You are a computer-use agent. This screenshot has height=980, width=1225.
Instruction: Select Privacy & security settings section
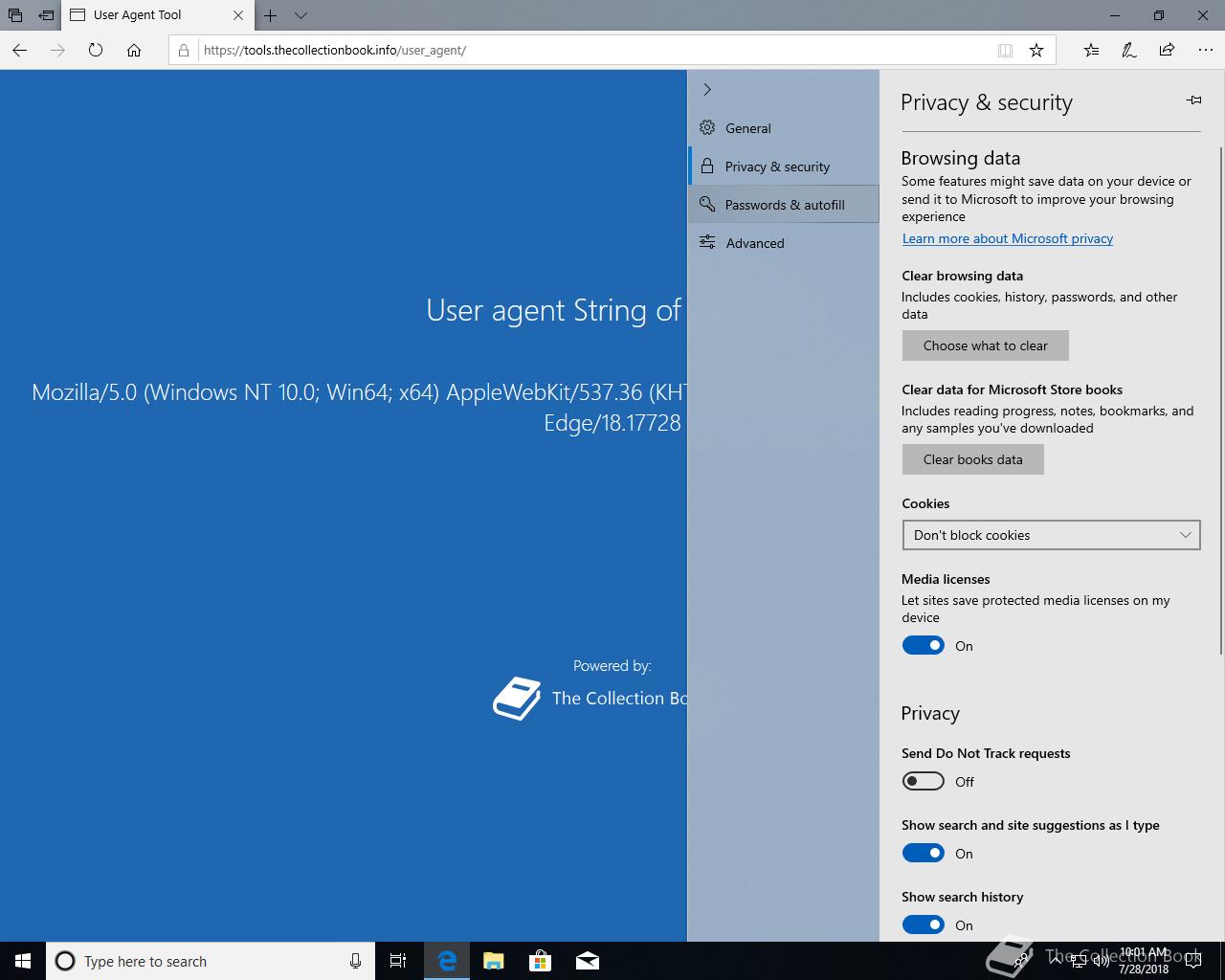click(x=784, y=167)
